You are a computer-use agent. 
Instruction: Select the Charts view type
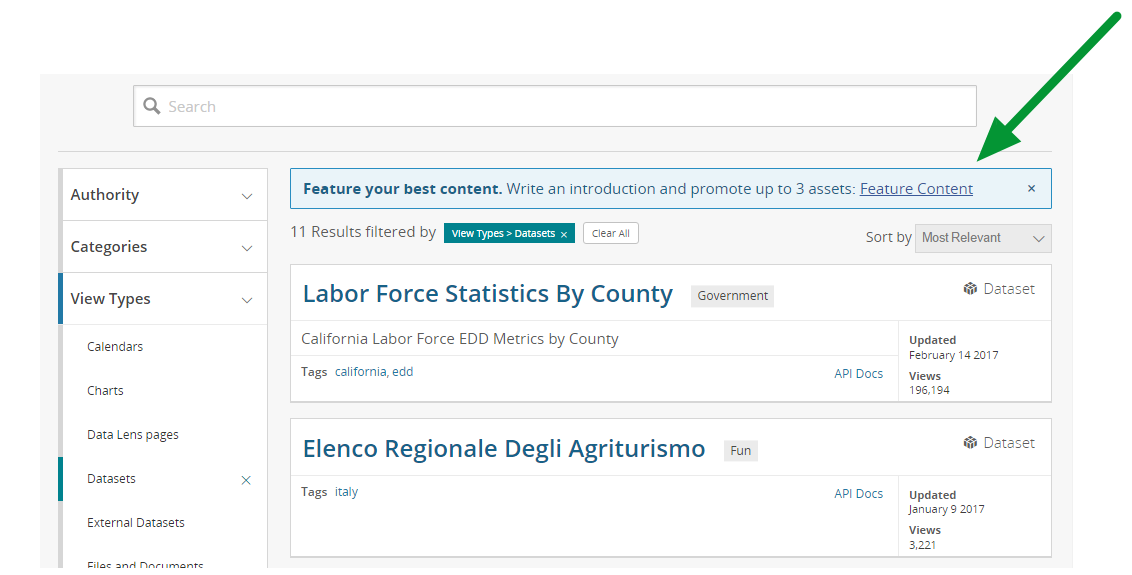pos(105,391)
